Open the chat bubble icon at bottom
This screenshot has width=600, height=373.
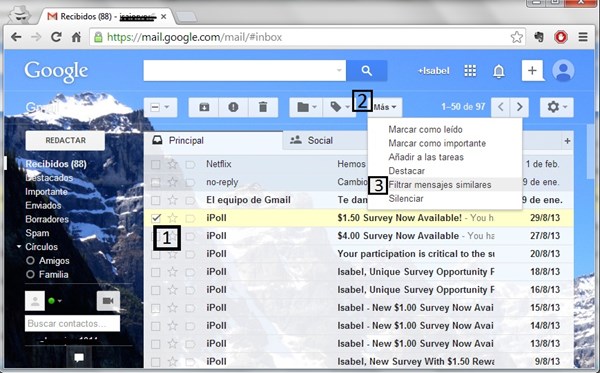click(x=79, y=358)
